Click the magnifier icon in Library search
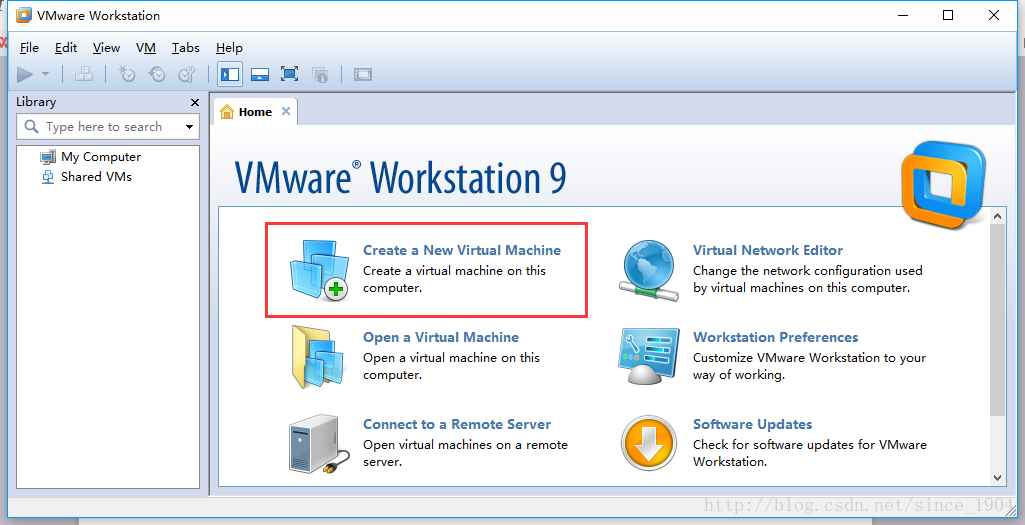Image resolution: width=1025 pixels, height=525 pixels. [31, 126]
